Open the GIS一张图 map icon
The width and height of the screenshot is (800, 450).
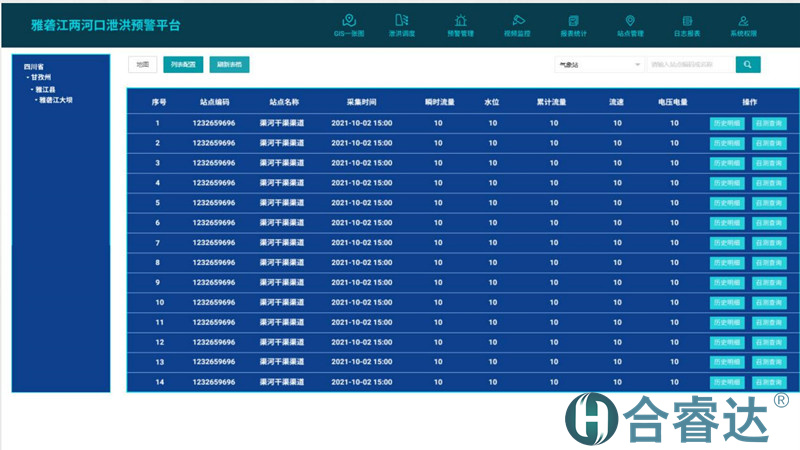[349, 20]
